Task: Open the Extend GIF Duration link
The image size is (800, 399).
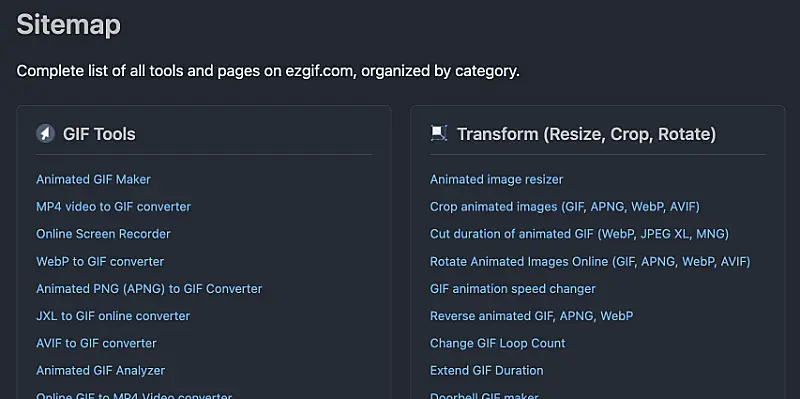Action: (x=487, y=370)
